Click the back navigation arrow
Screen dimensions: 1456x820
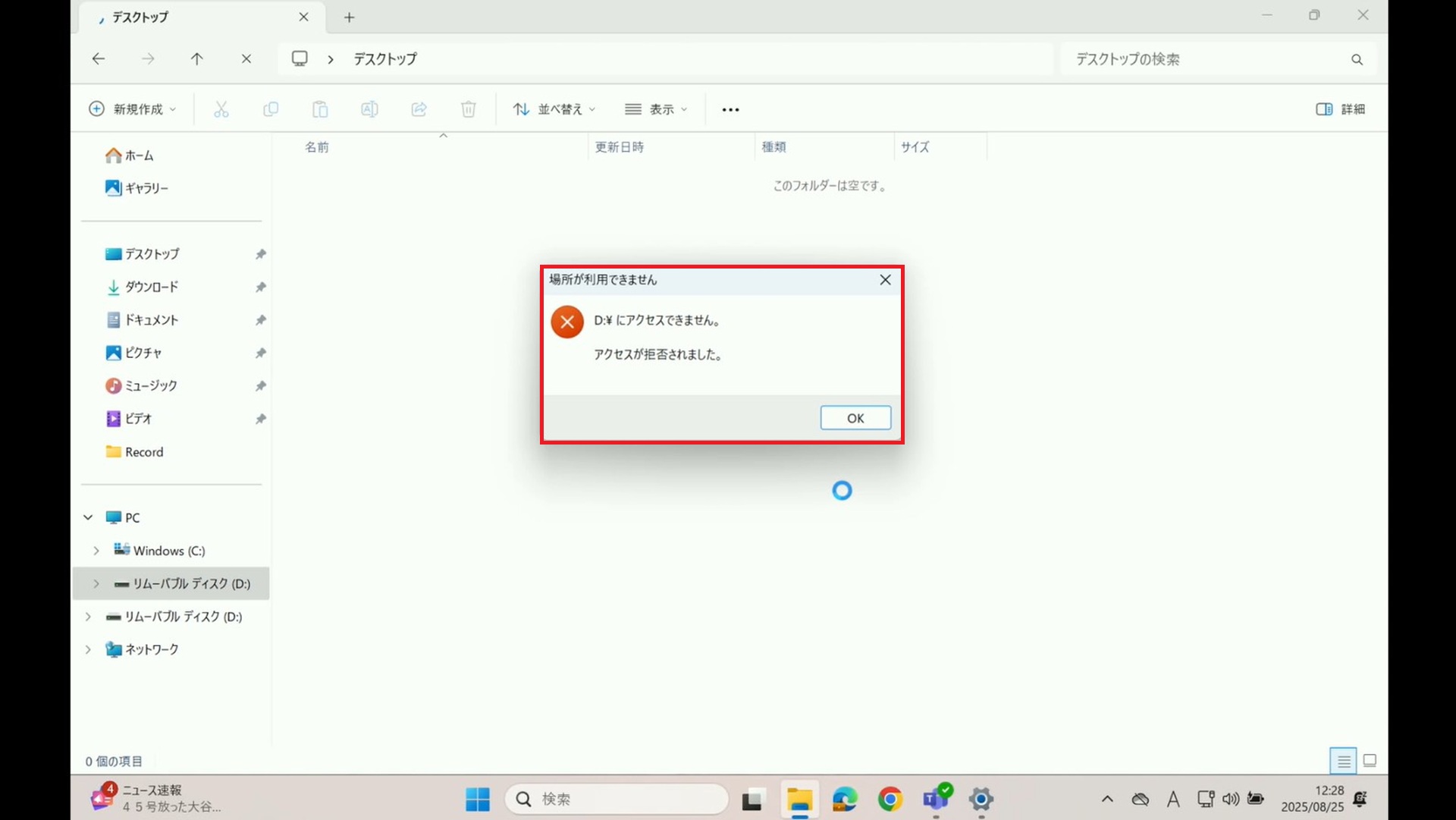tap(99, 58)
